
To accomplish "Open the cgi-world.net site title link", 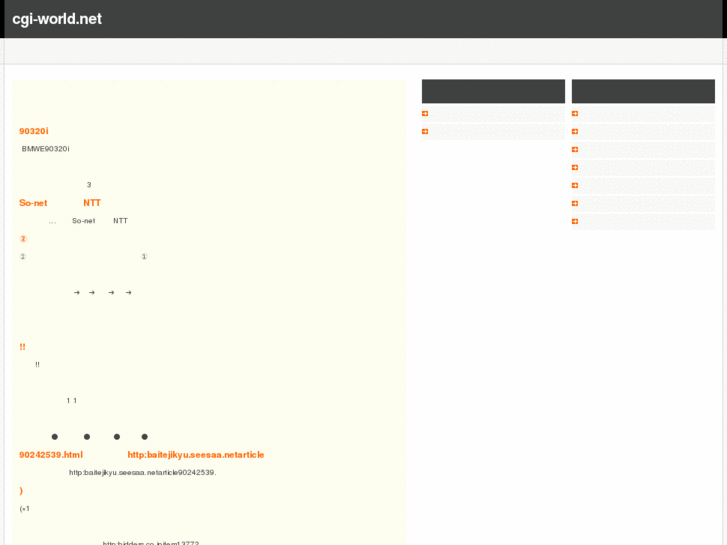I will (57, 19).
